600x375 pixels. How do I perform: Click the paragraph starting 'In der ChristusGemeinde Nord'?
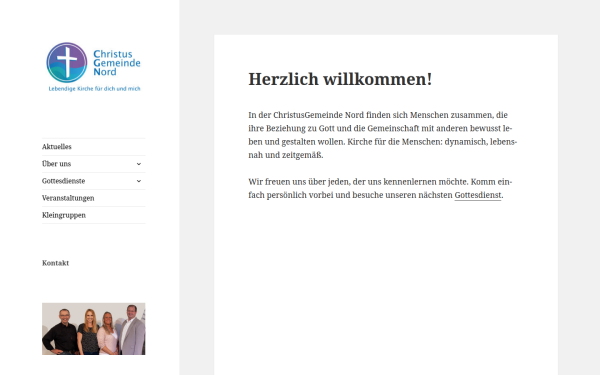click(383, 135)
